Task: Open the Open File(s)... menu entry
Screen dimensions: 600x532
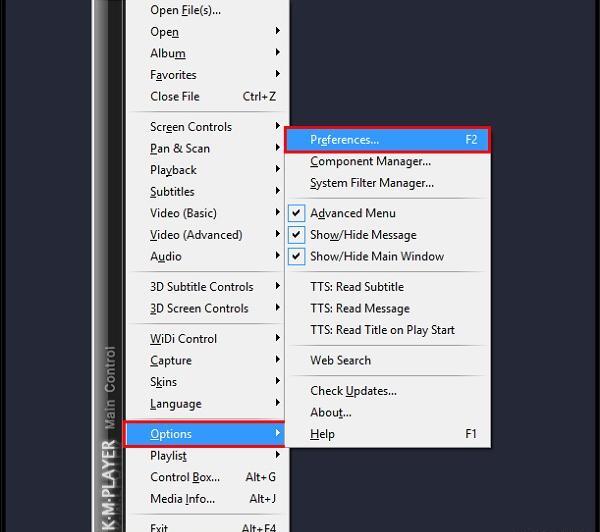Action: click(x=207, y=10)
